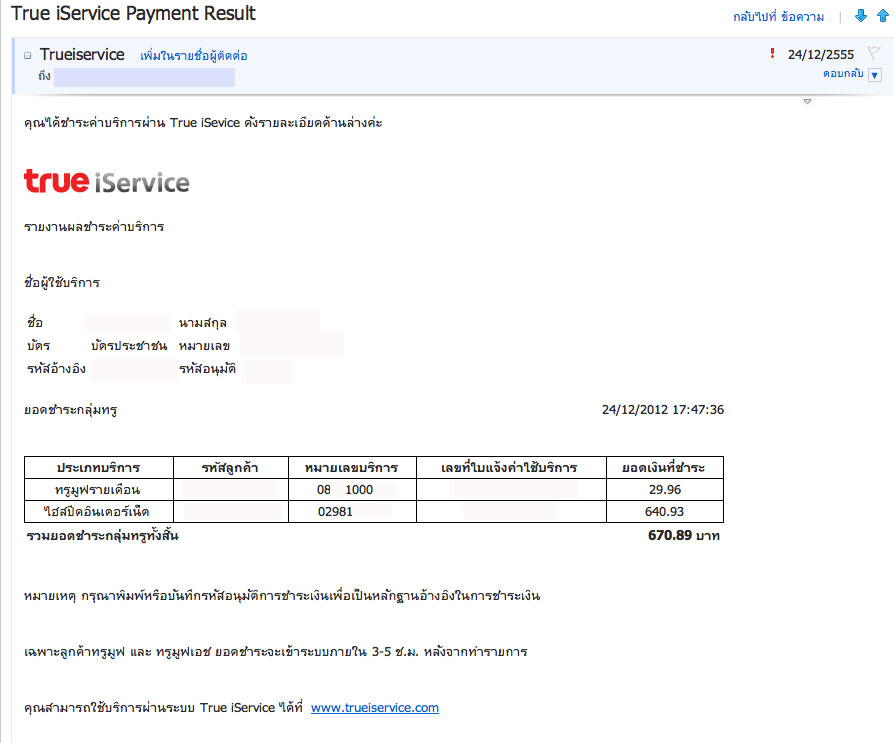Select the recipient address field
The height and width of the screenshot is (743, 894).
(x=144, y=77)
